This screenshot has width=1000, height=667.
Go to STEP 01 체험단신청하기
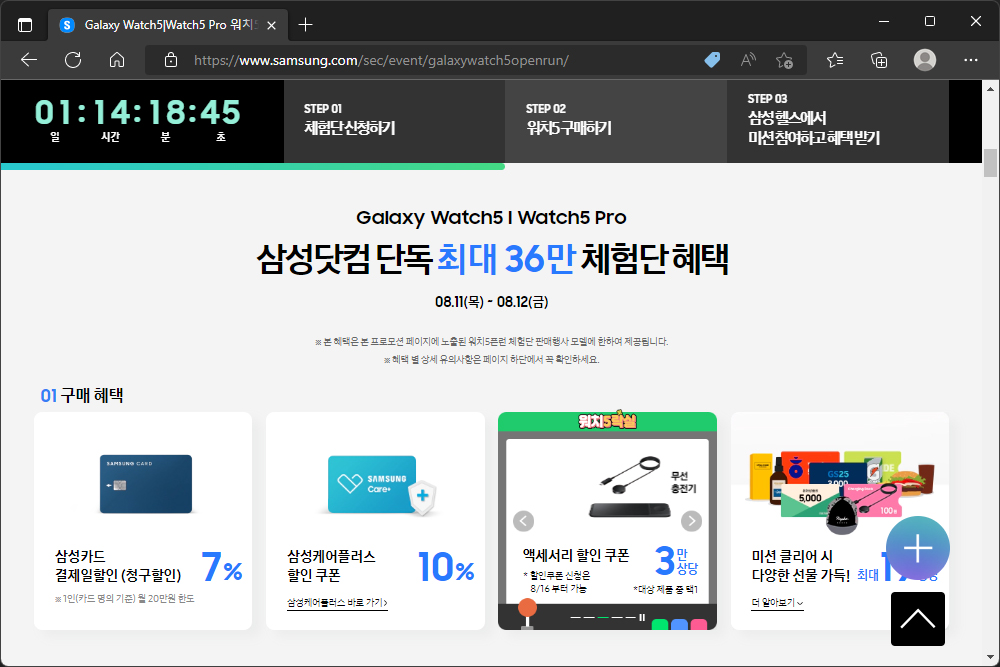coord(394,121)
